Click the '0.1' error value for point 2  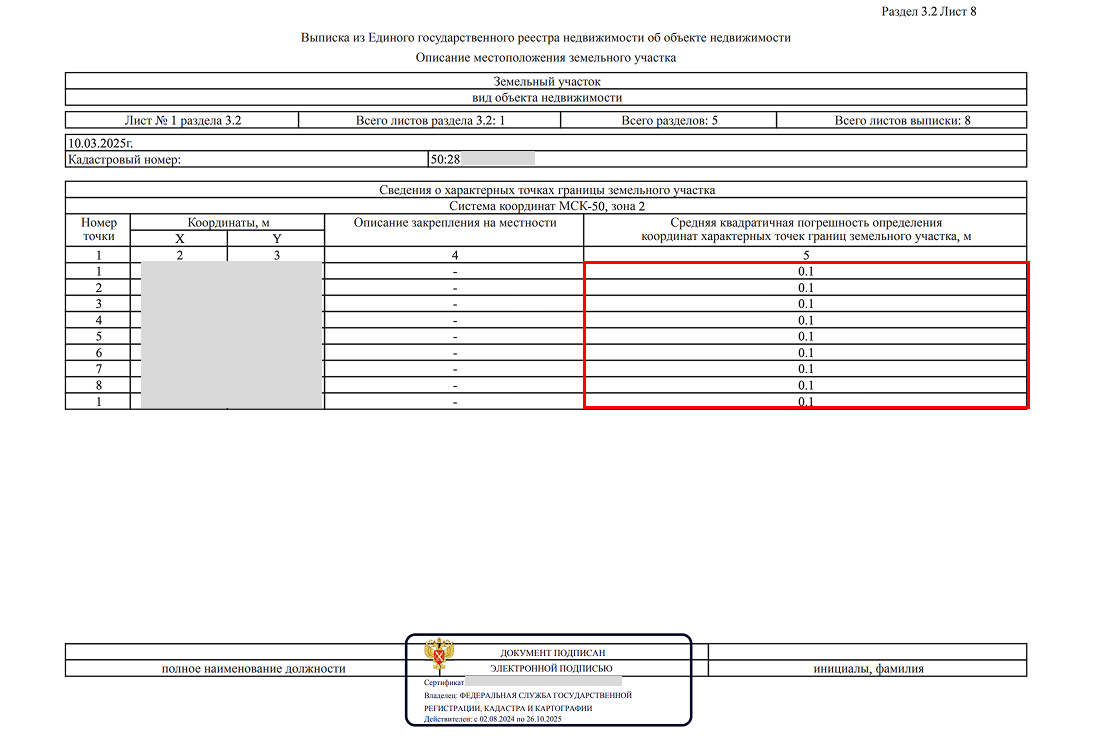coord(806,288)
